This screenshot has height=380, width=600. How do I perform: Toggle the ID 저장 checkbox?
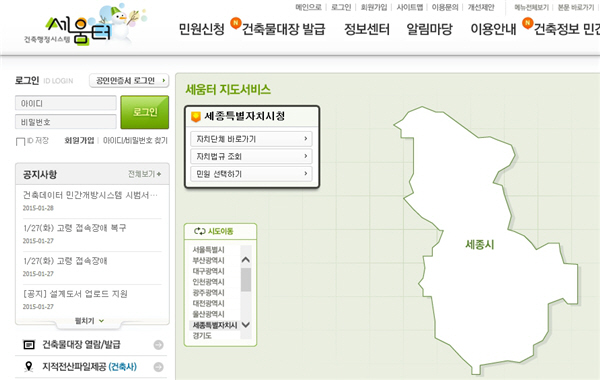tap(20, 142)
